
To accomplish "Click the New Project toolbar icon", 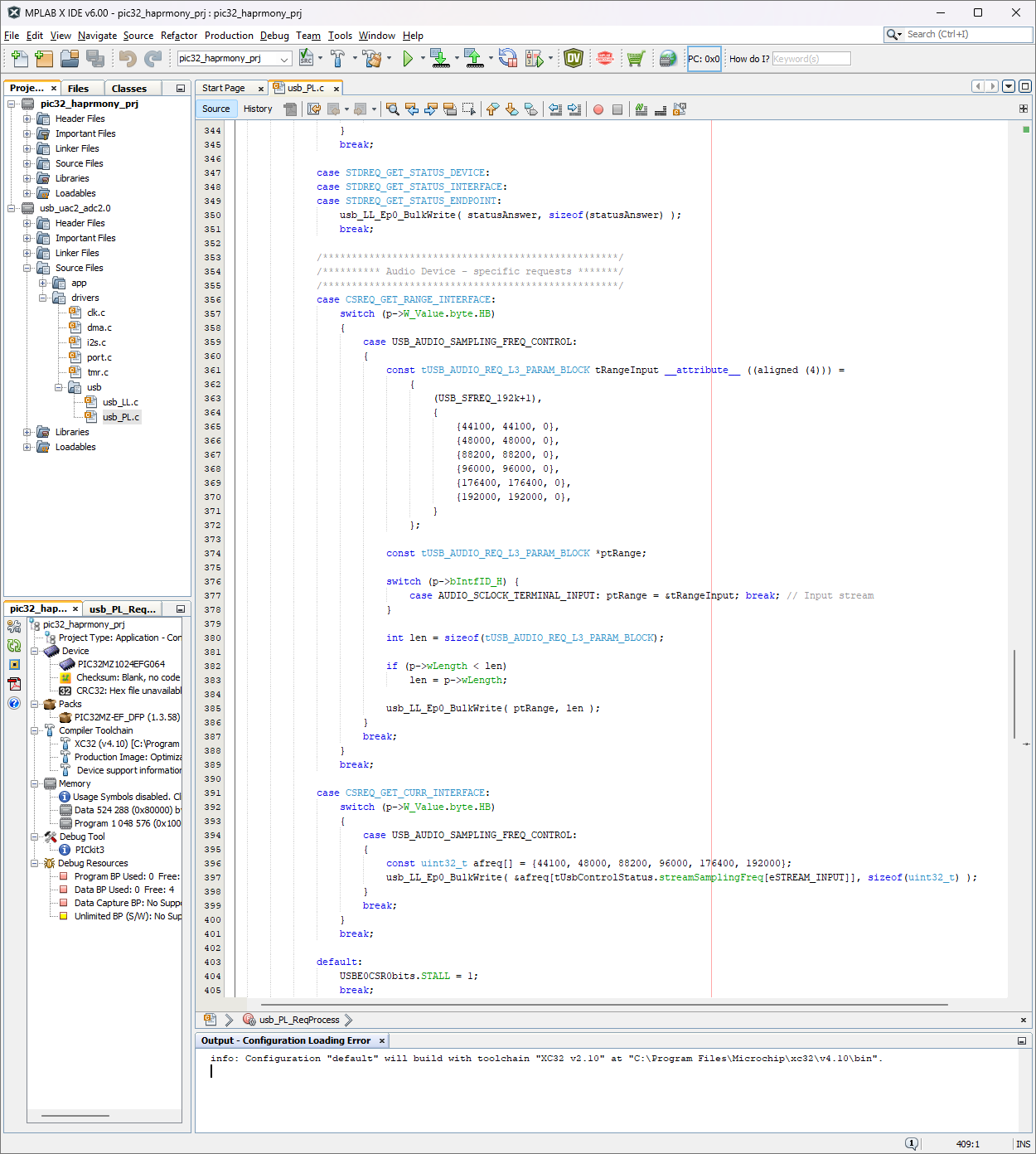I will pos(44,59).
